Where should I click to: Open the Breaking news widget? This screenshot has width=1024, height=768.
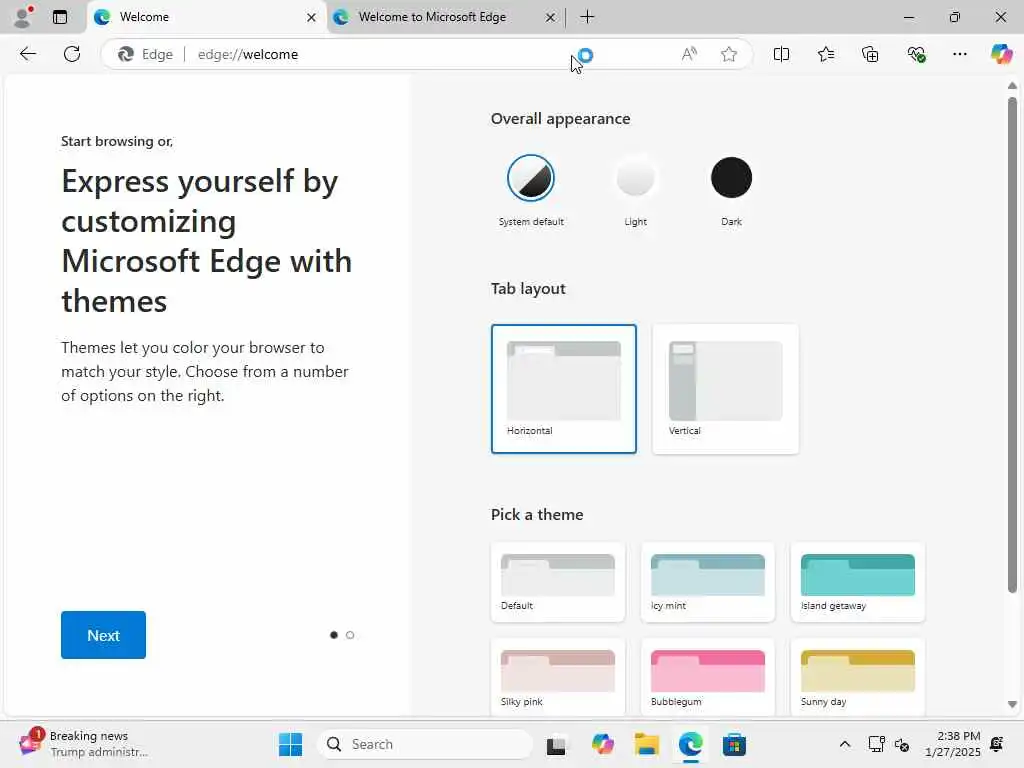tap(84, 744)
